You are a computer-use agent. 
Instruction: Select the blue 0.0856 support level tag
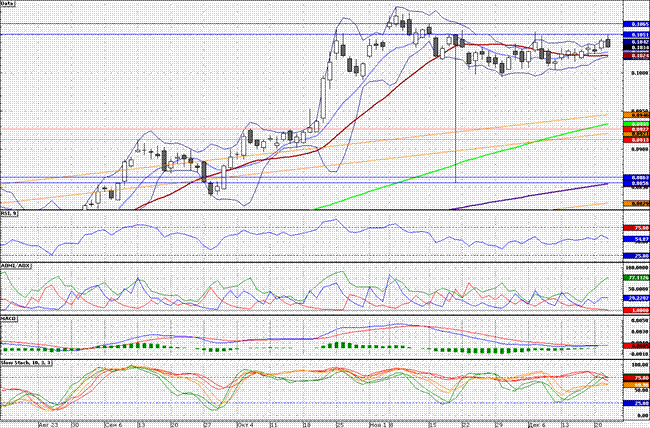tap(636, 183)
